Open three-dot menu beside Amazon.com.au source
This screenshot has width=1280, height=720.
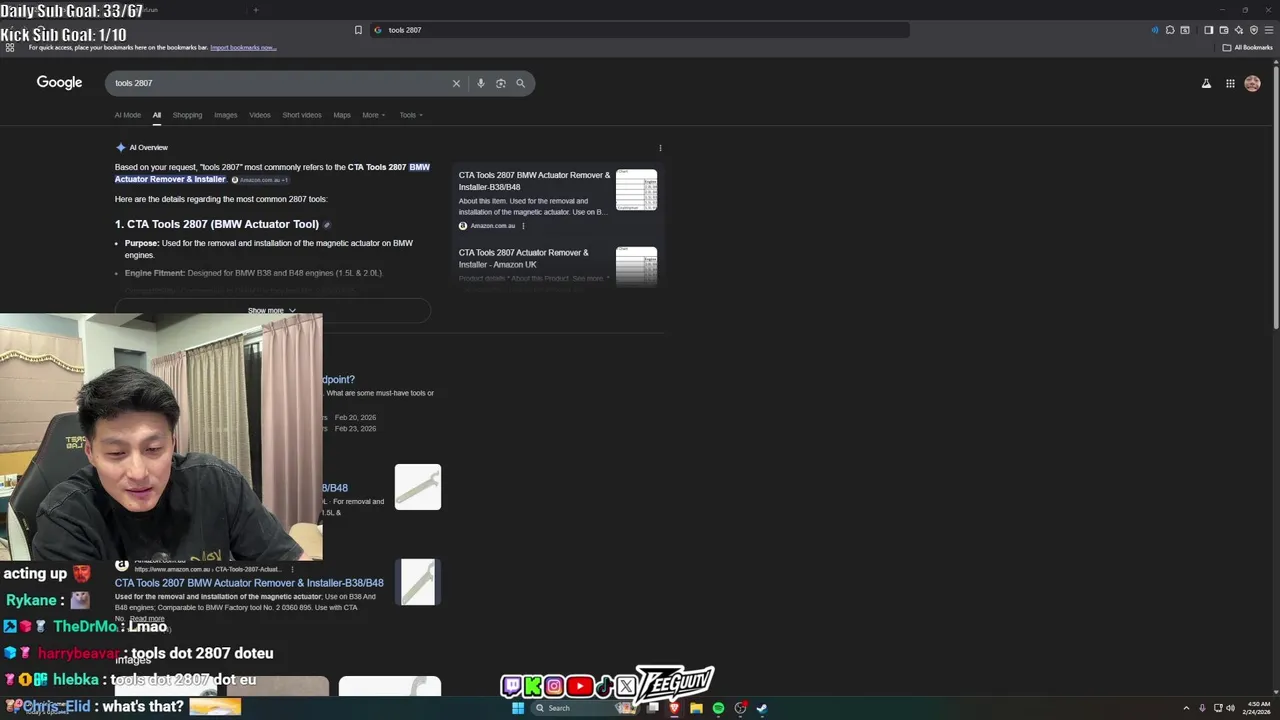523,226
